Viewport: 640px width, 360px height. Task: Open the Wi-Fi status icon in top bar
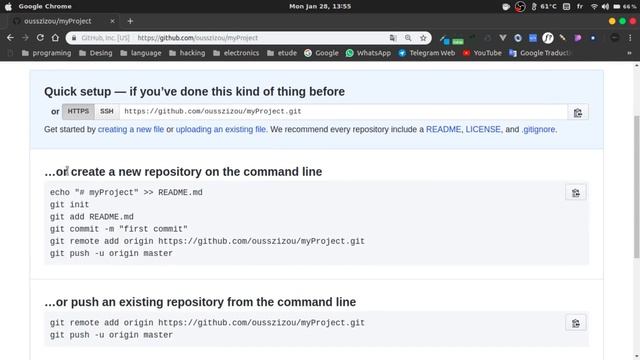(594, 7)
